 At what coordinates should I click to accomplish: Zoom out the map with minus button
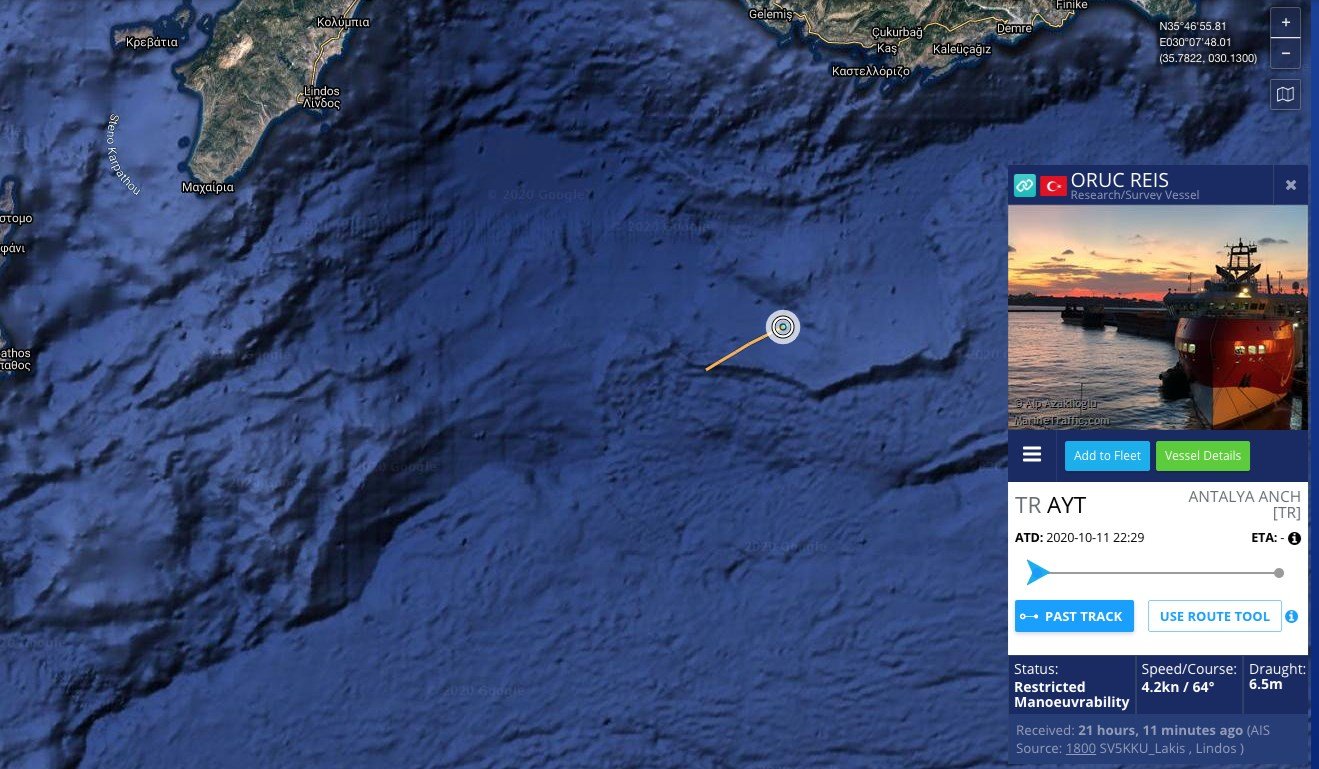pos(1285,53)
